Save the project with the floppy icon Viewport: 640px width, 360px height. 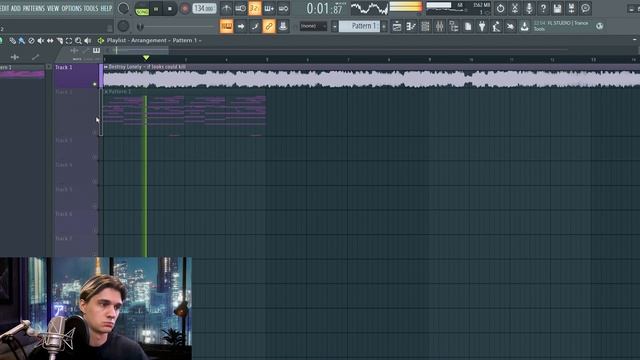click(557, 8)
